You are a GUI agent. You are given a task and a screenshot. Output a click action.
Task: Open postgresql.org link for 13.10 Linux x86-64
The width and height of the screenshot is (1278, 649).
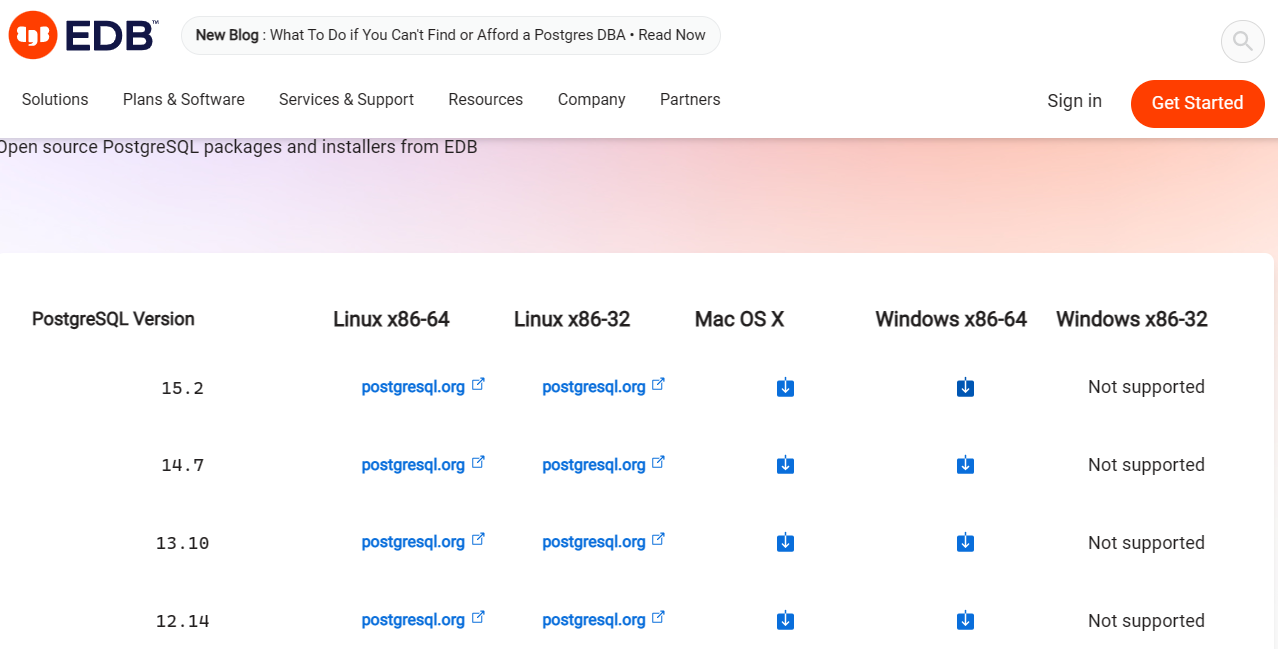point(423,542)
